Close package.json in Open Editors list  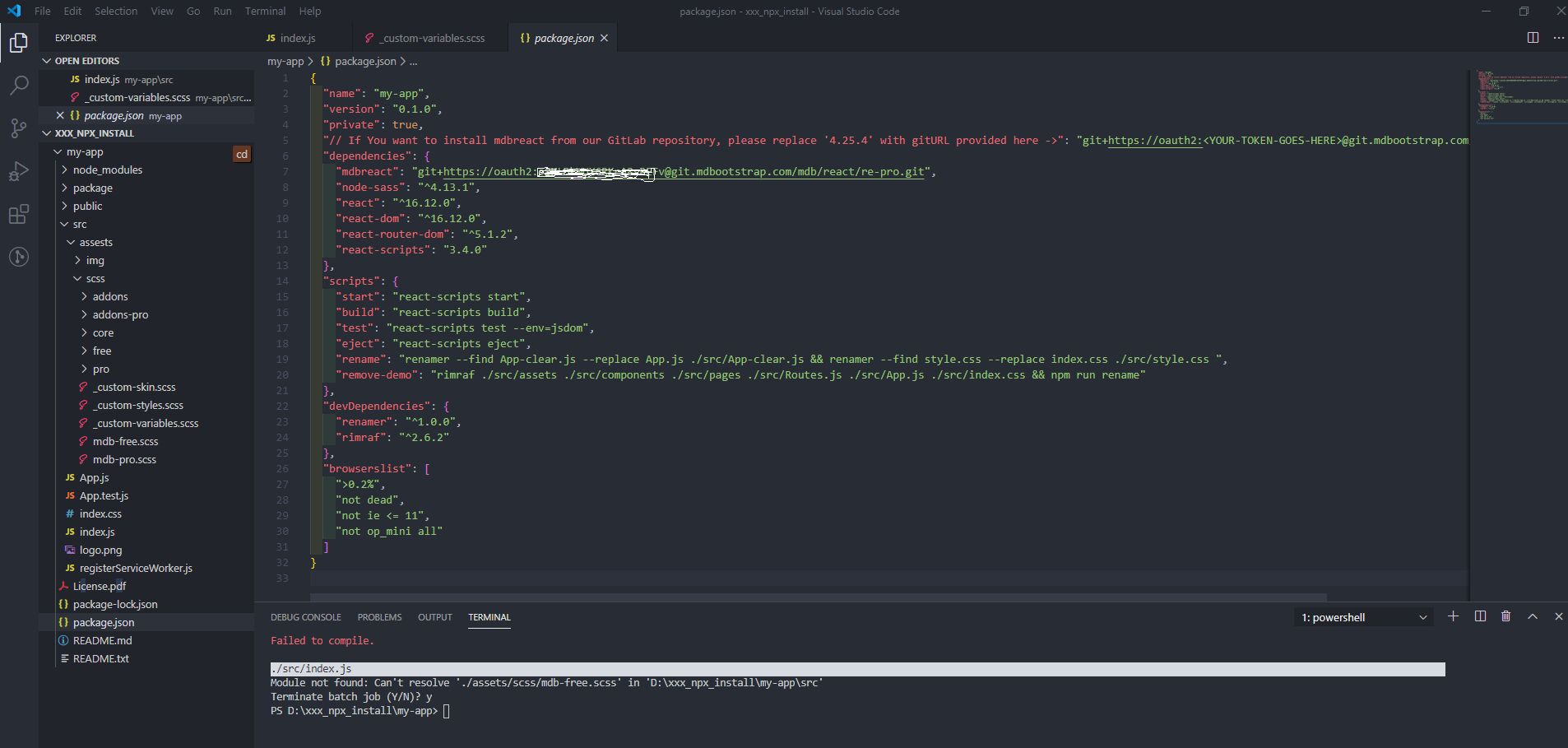tap(60, 115)
